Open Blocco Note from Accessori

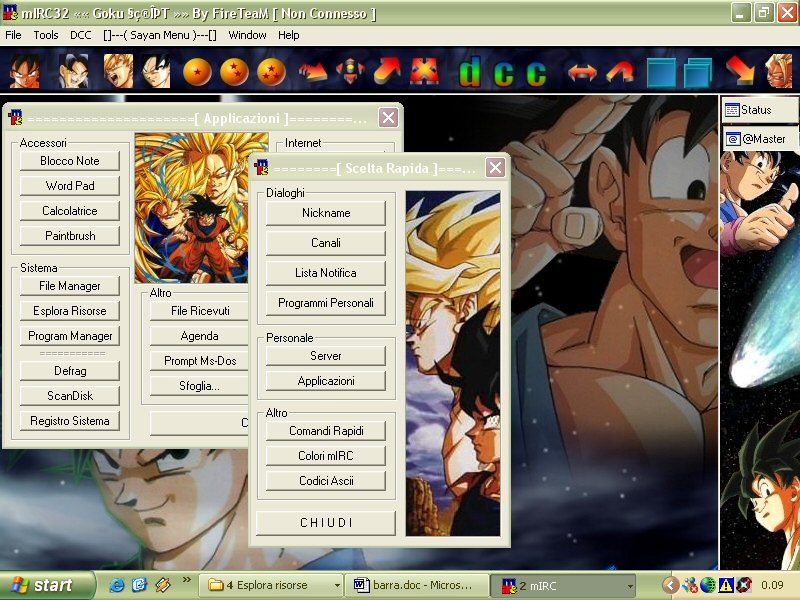coord(70,161)
